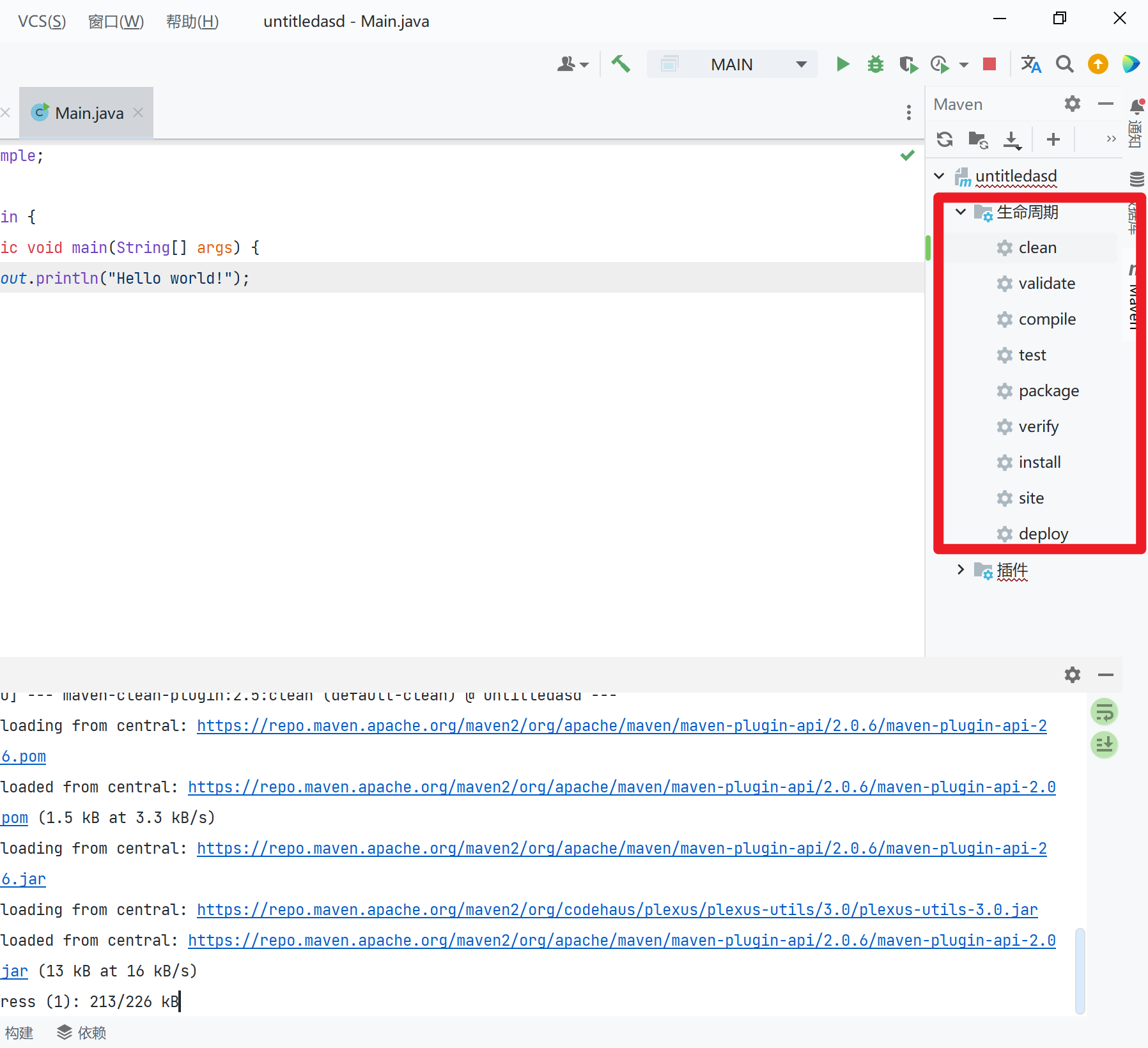Expand the 插件 plugins node
Screen dimensions: 1148x1048
(961, 569)
